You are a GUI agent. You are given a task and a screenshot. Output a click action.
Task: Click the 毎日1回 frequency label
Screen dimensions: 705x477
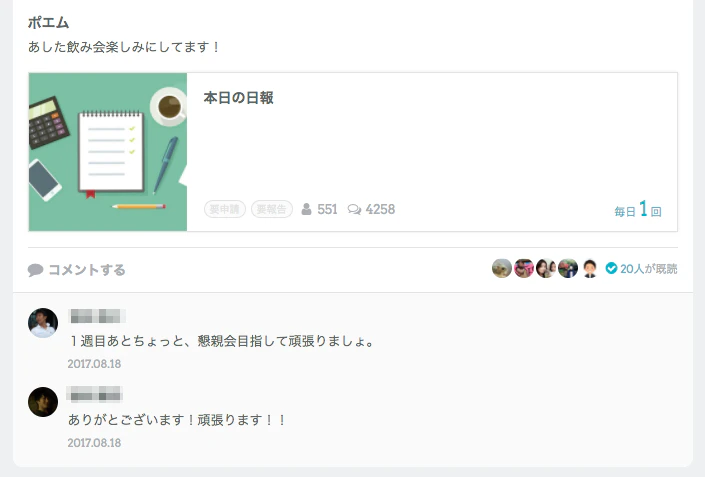[638, 210]
